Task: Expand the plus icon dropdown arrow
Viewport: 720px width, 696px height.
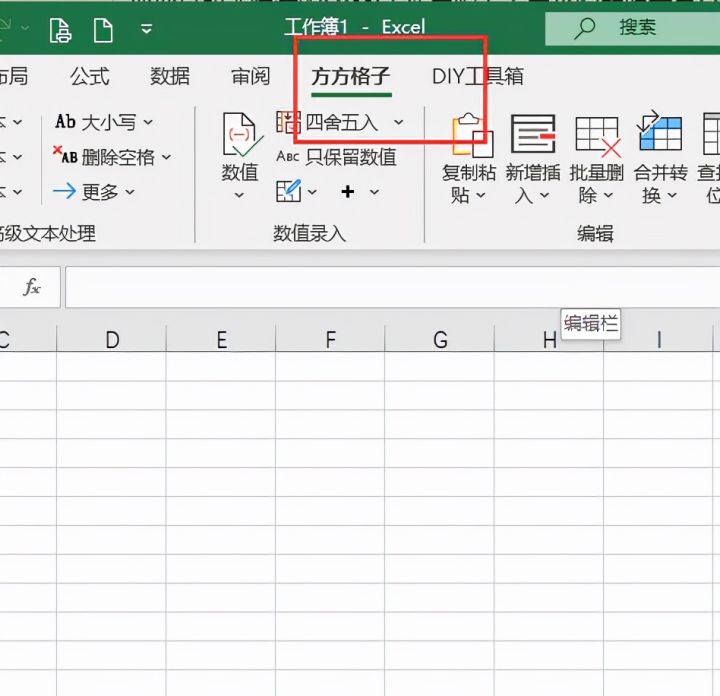Action: pyautogui.click(x=374, y=192)
